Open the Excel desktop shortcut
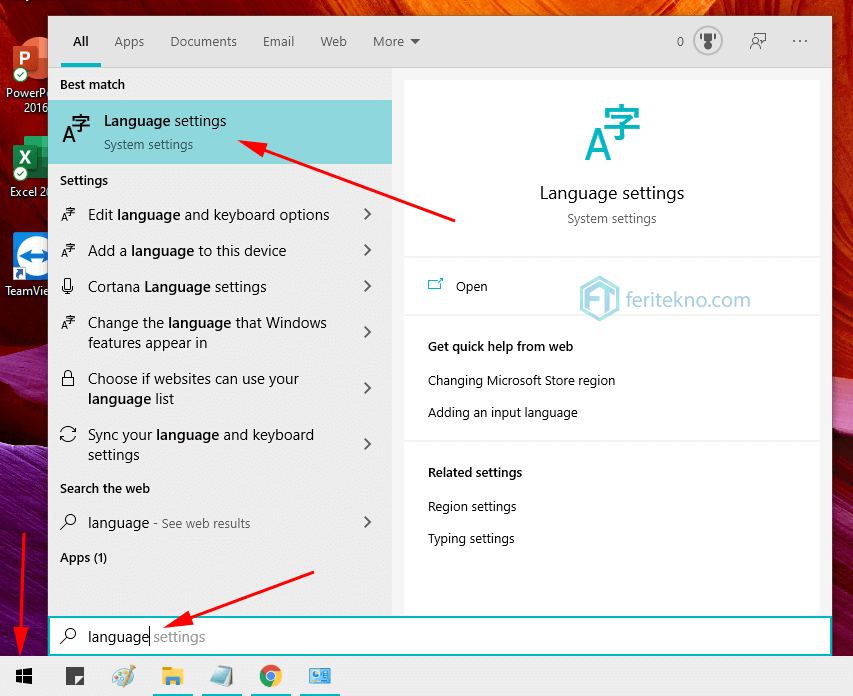This screenshot has height=696, width=853. point(28,166)
